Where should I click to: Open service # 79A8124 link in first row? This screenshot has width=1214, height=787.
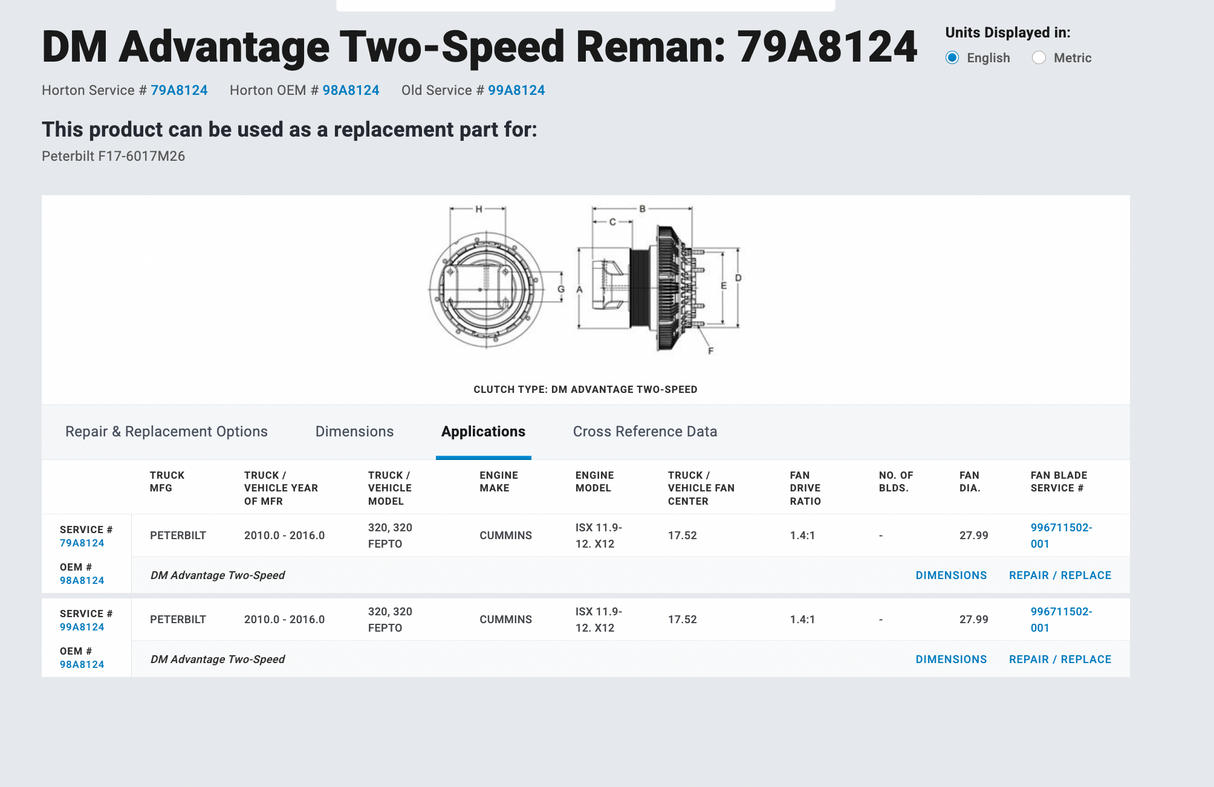click(x=82, y=543)
